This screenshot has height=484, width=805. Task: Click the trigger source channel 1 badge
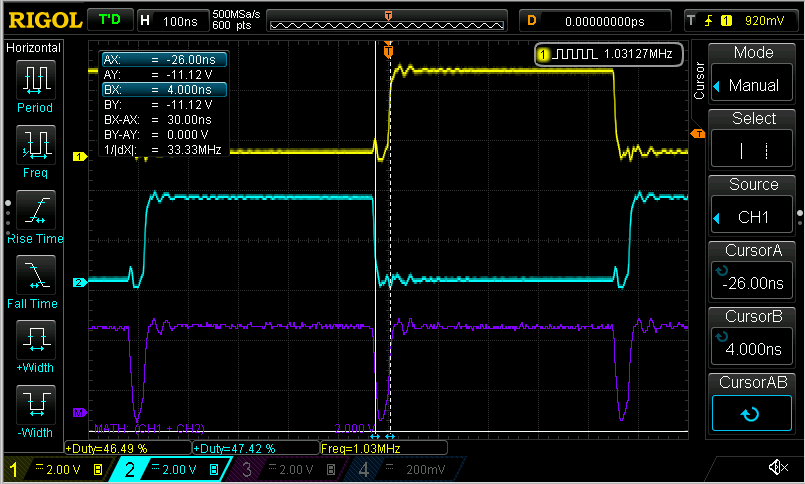(x=726, y=21)
